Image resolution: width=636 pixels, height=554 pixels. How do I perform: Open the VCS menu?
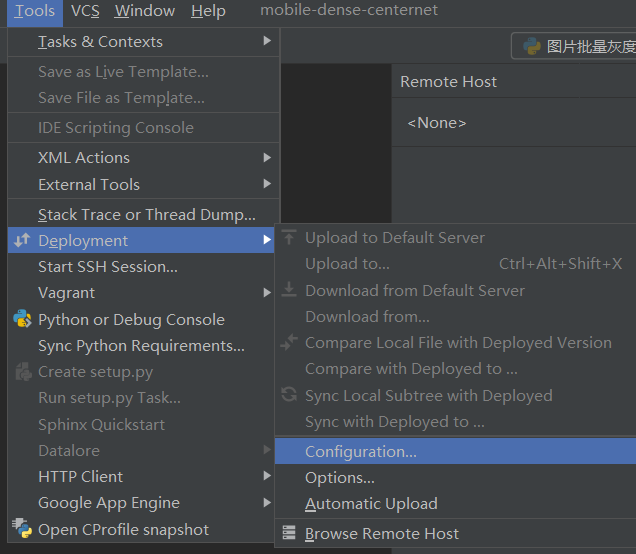(x=85, y=11)
